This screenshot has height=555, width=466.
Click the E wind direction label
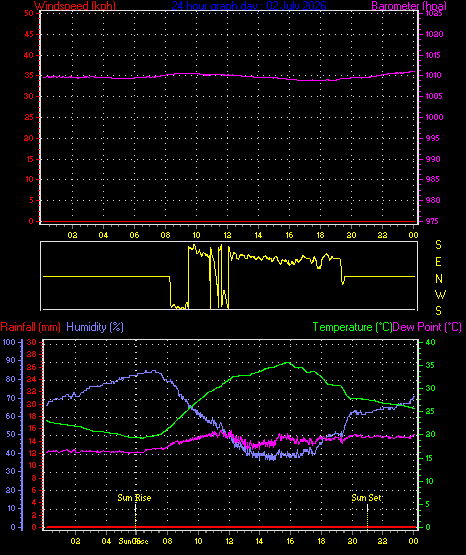438,262
